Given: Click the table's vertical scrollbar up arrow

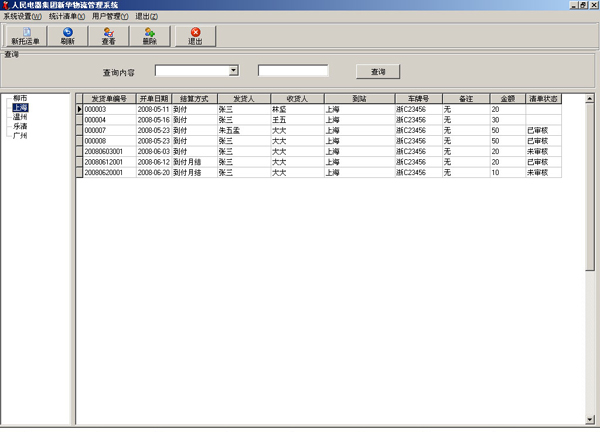Looking at the screenshot, I should point(593,99).
